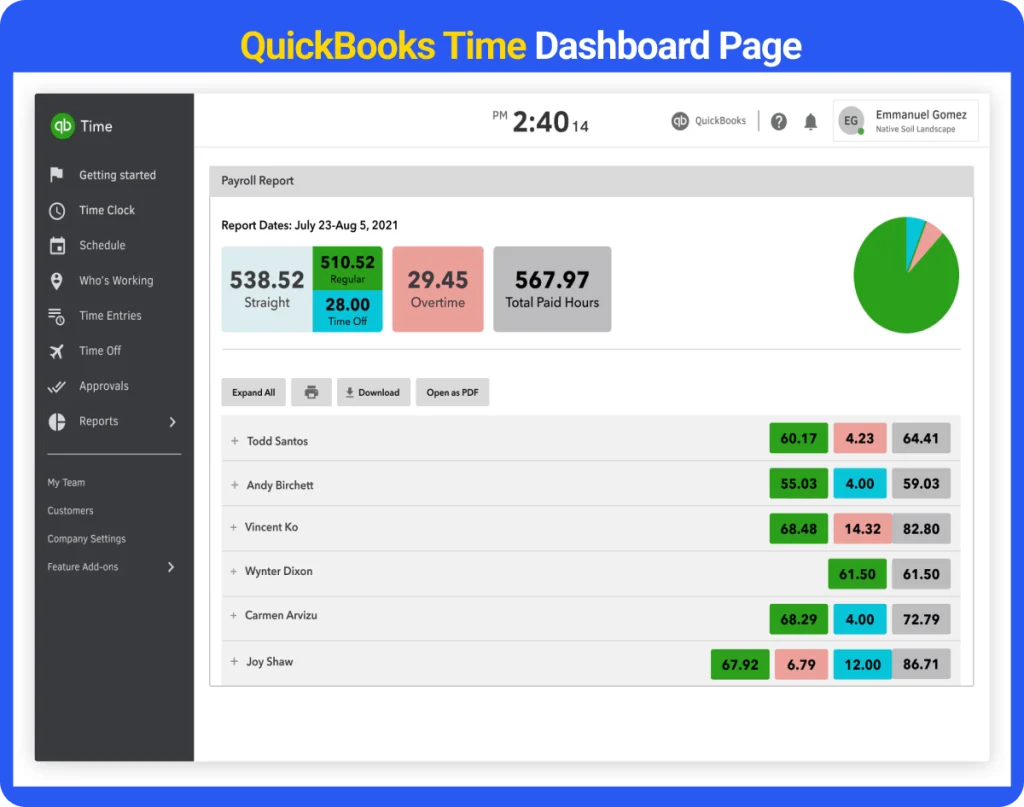Open Company Settings link

86,539
